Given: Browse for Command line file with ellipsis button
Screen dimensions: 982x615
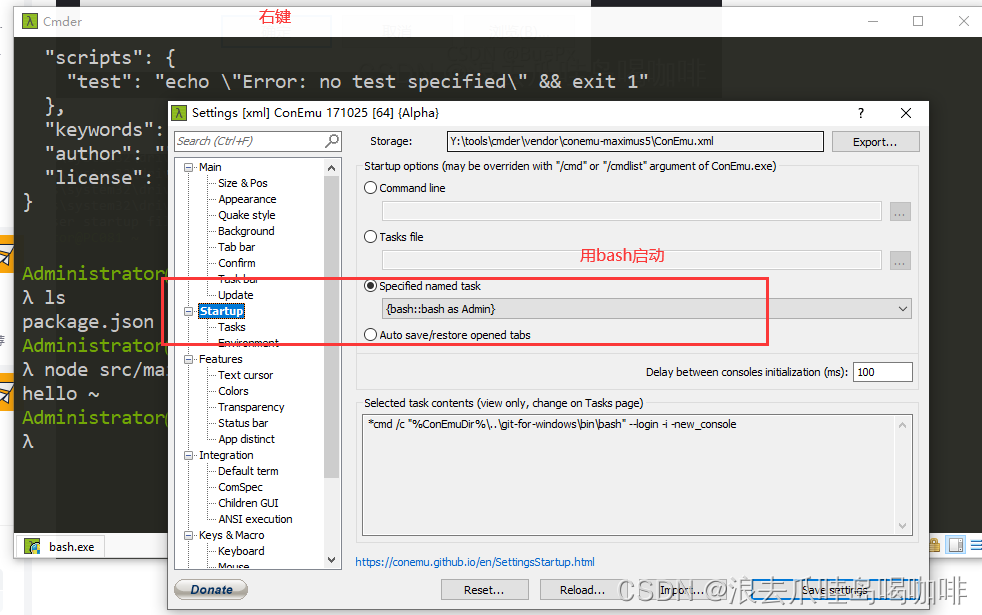Looking at the screenshot, I should (900, 212).
